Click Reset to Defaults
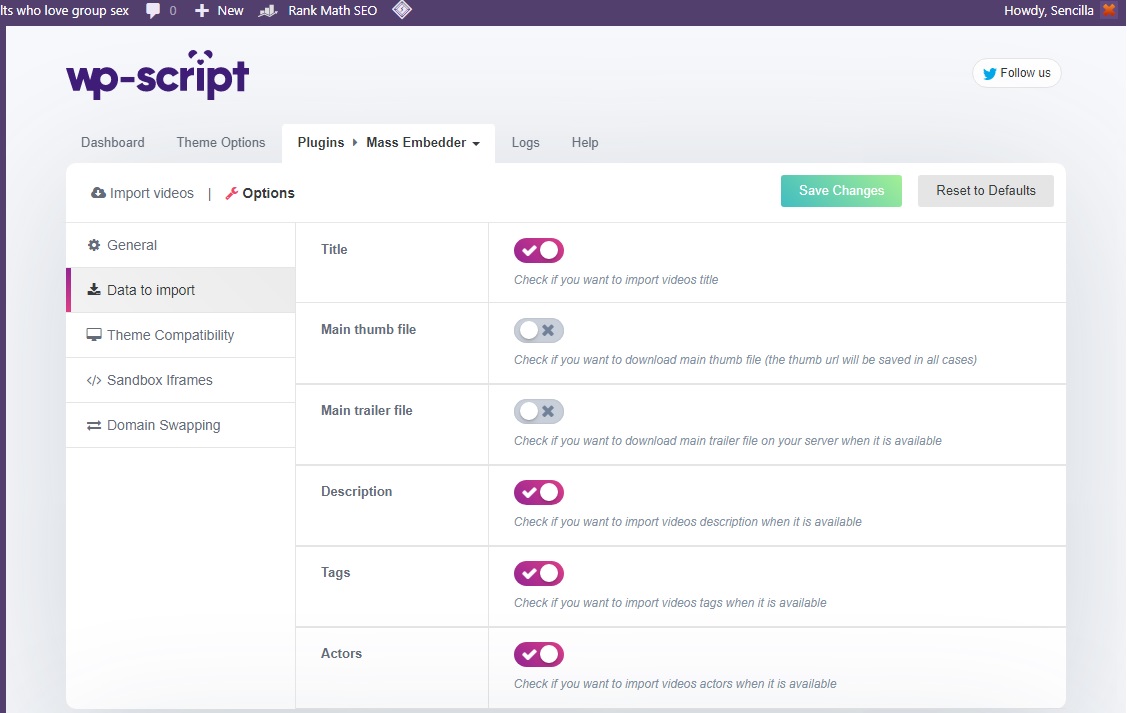1127x713 pixels. [985, 190]
